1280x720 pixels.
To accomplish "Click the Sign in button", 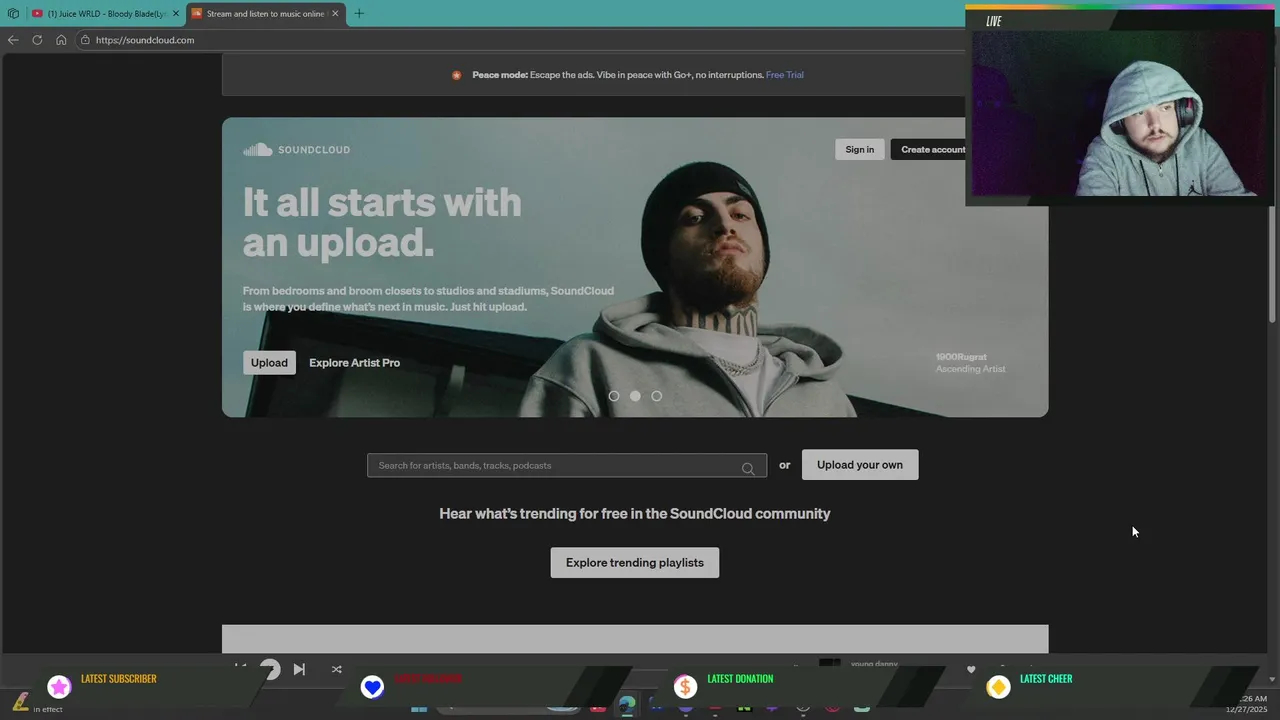I will pyautogui.click(x=859, y=150).
